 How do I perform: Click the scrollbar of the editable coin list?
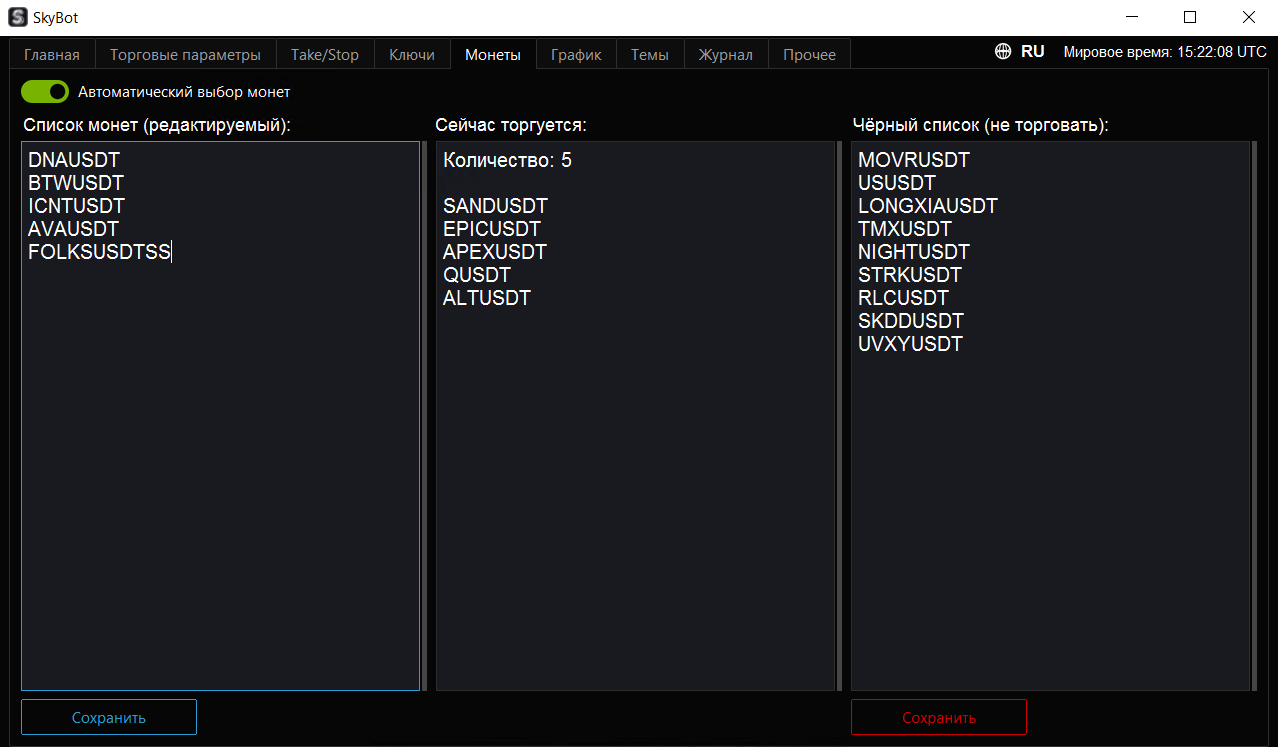click(424, 416)
